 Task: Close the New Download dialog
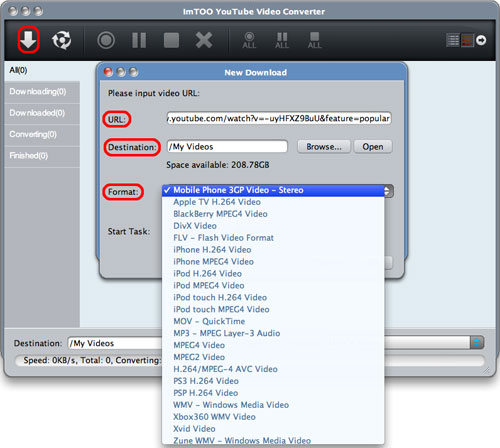(x=108, y=72)
